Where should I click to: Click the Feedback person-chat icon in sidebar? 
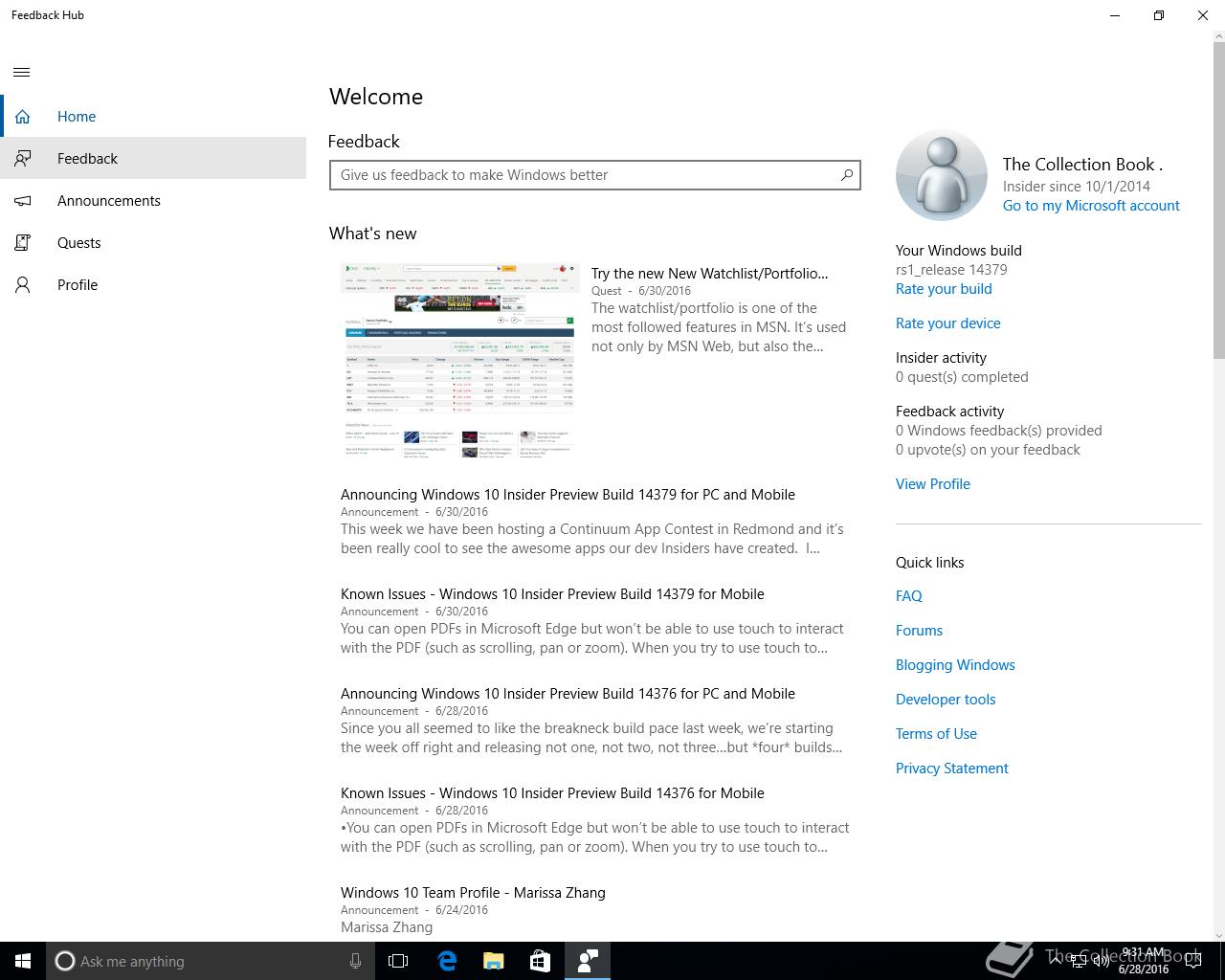click(22, 159)
